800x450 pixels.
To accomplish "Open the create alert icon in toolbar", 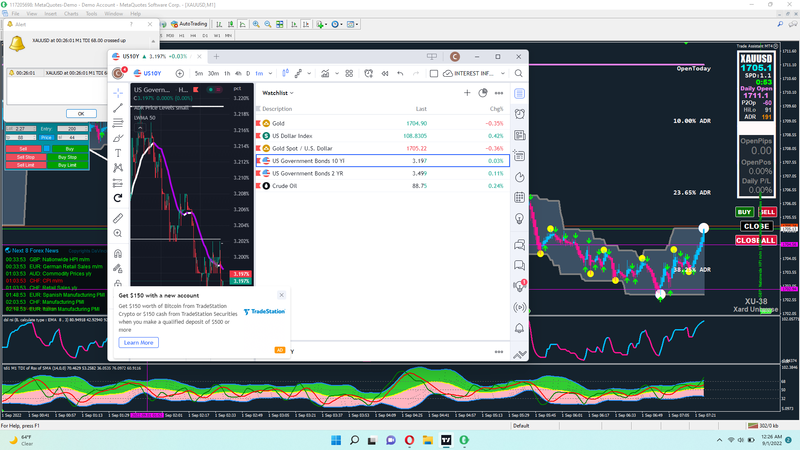I will coord(368,73).
